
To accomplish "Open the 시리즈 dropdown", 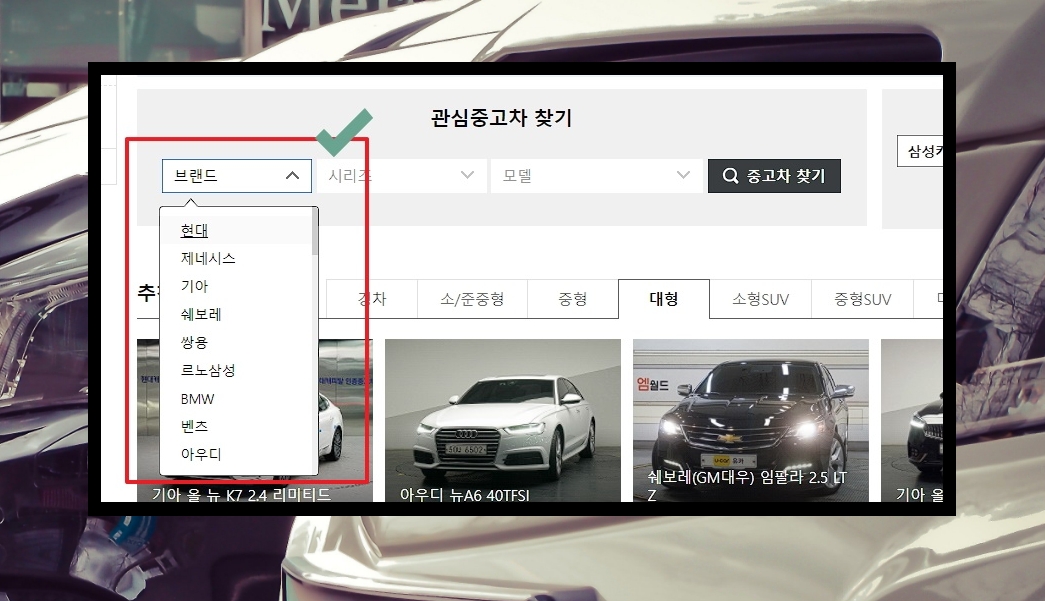I will (401, 176).
